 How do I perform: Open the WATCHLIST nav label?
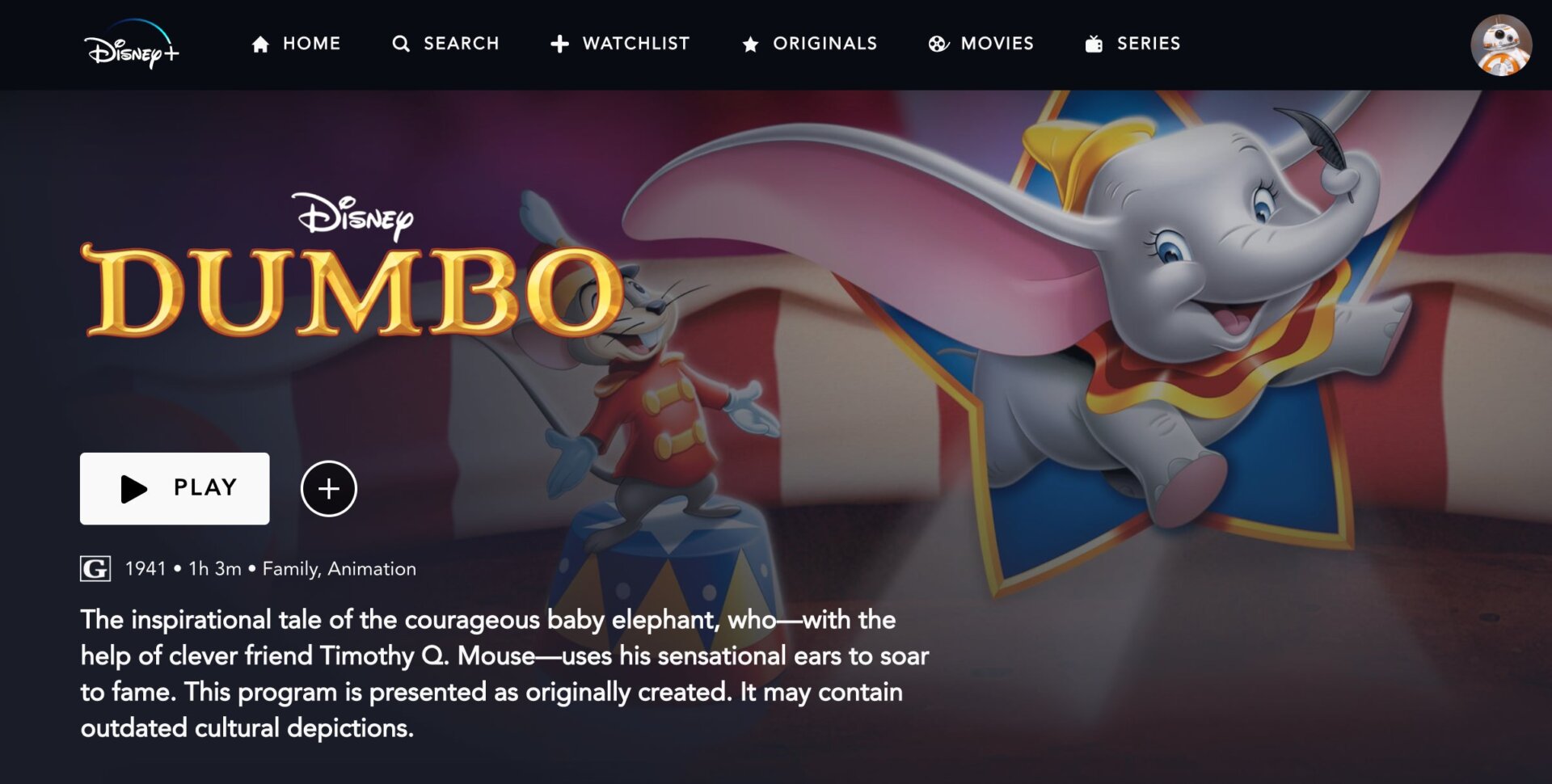point(636,44)
